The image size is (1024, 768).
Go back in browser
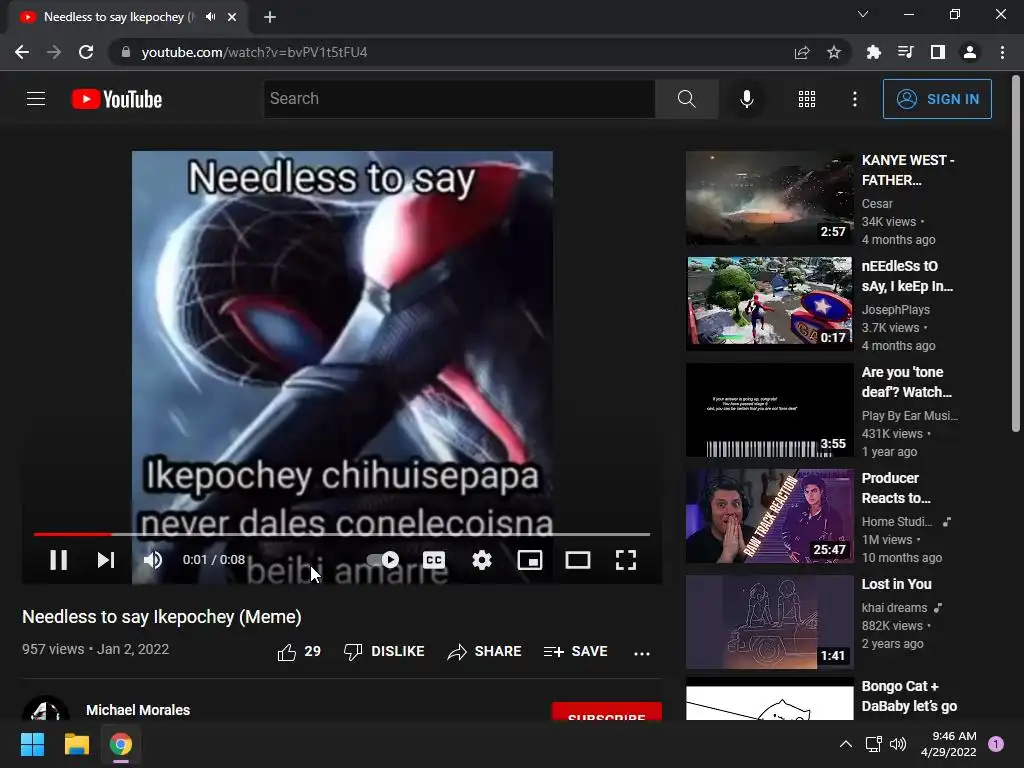click(x=22, y=52)
